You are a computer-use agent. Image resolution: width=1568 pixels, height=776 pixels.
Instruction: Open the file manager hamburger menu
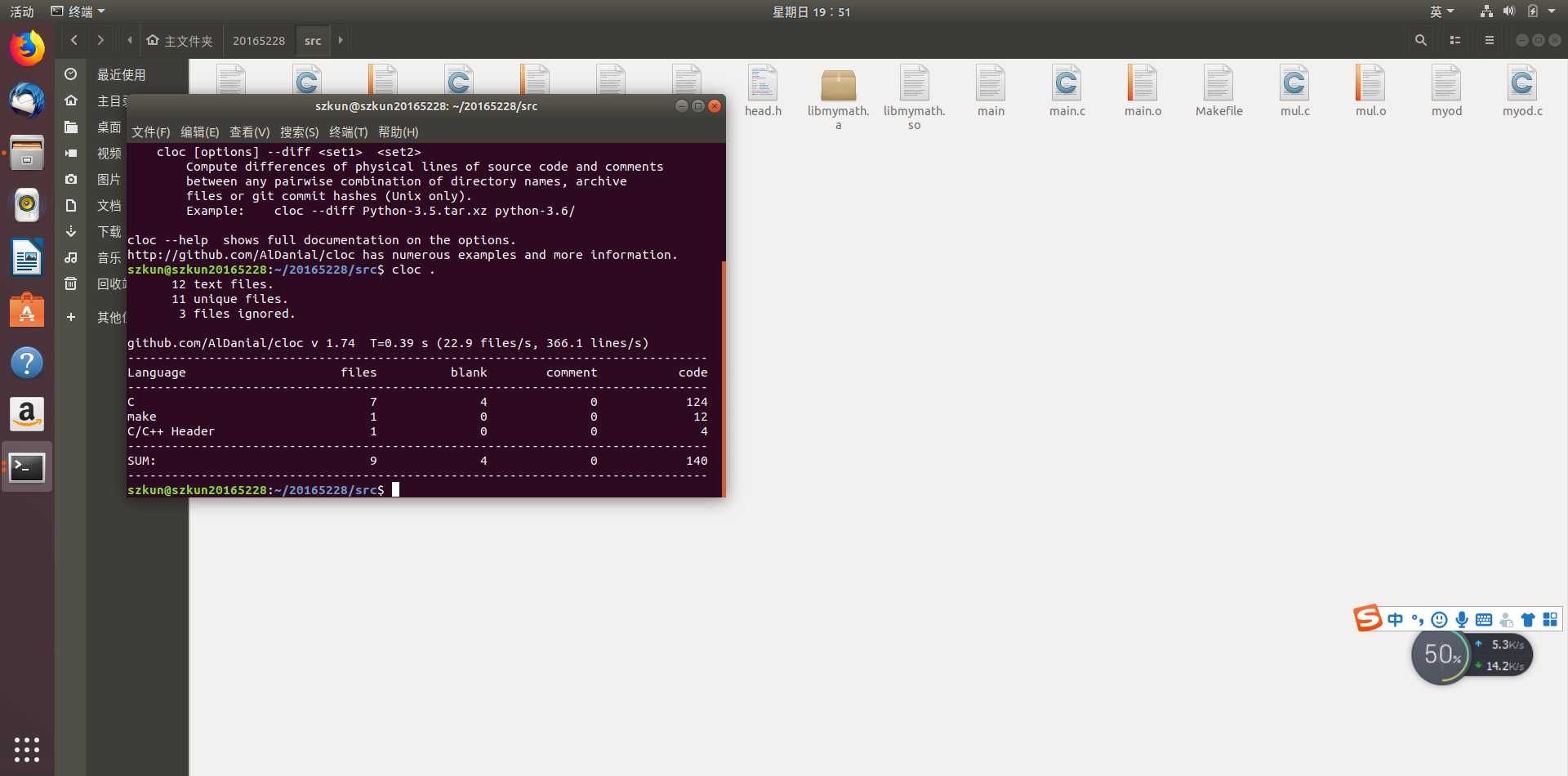tap(1490, 40)
